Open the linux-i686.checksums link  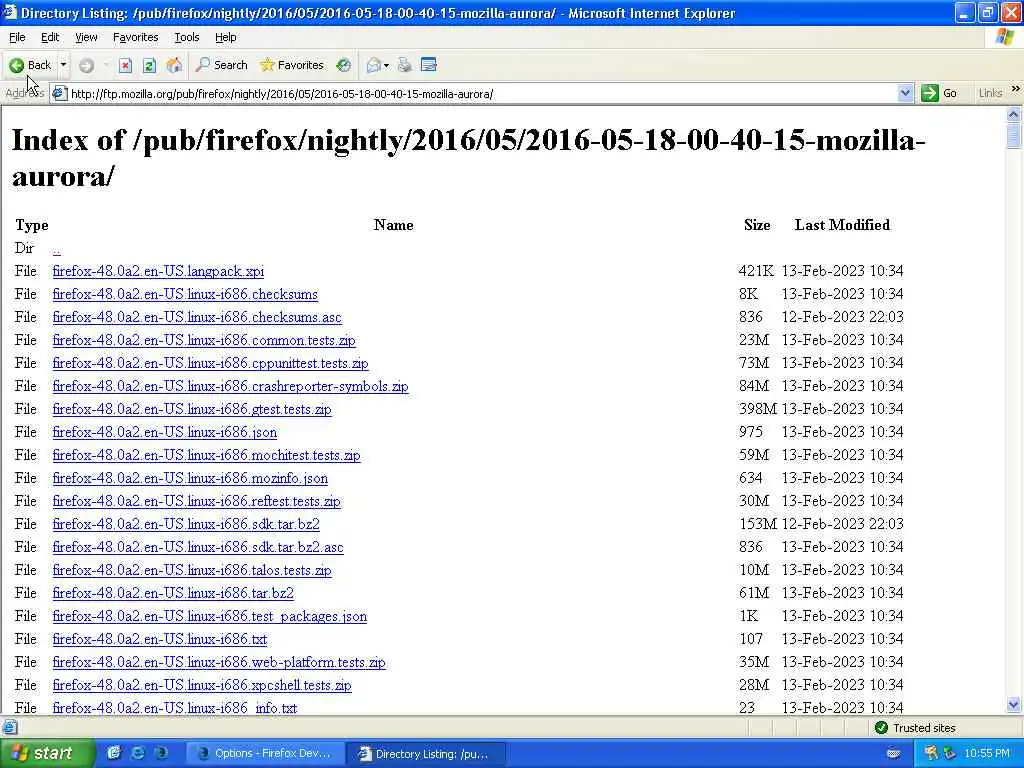tap(185, 294)
